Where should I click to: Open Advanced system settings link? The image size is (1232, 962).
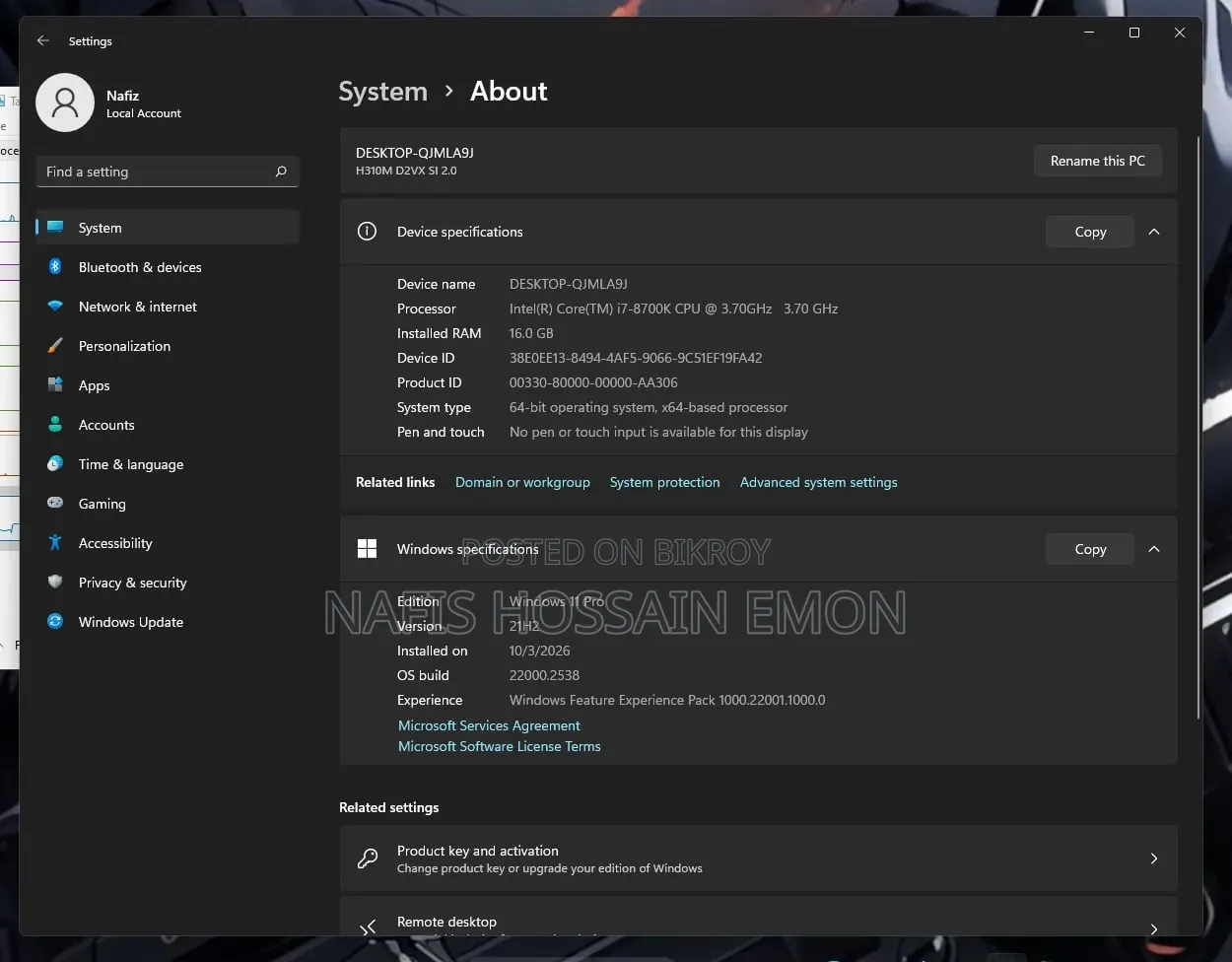coord(818,482)
